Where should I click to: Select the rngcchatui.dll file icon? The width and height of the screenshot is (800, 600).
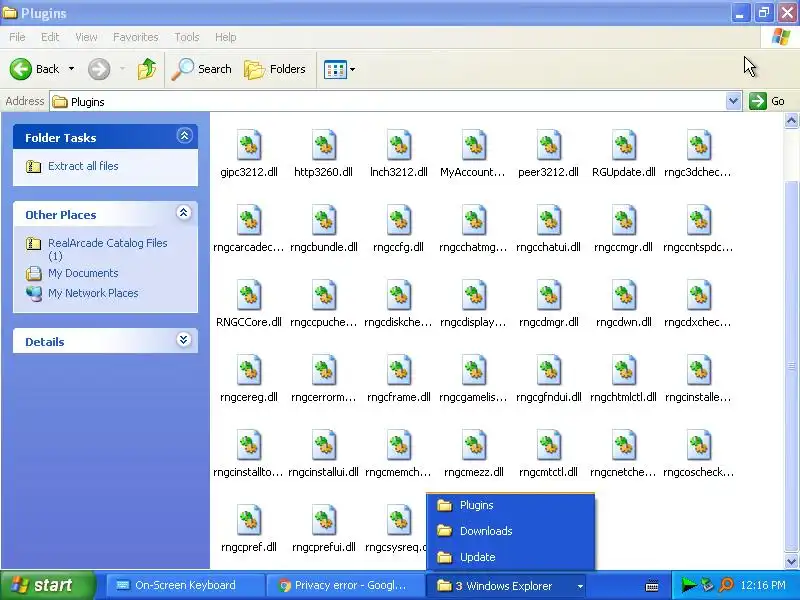point(549,220)
